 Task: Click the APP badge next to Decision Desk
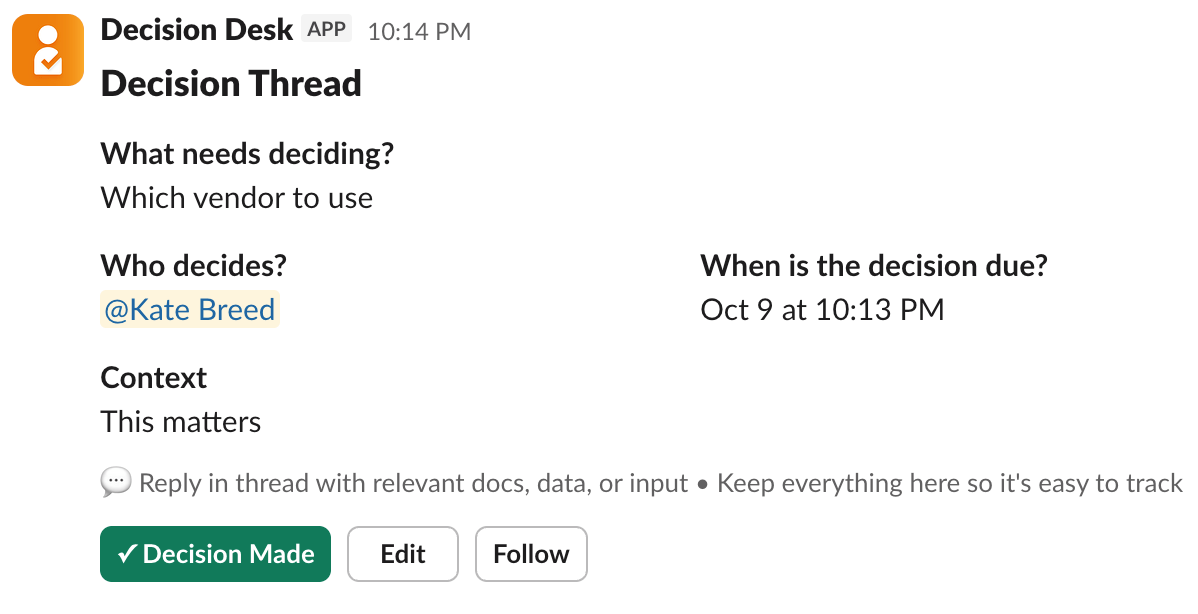pyautogui.click(x=326, y=30)
